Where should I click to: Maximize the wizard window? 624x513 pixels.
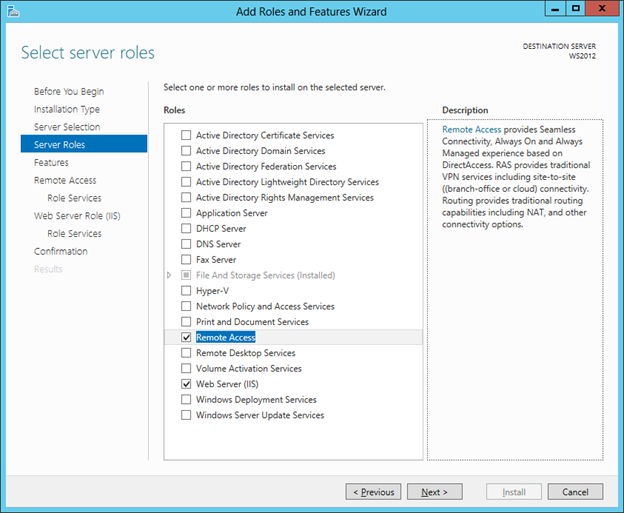[x=575, y=8]
